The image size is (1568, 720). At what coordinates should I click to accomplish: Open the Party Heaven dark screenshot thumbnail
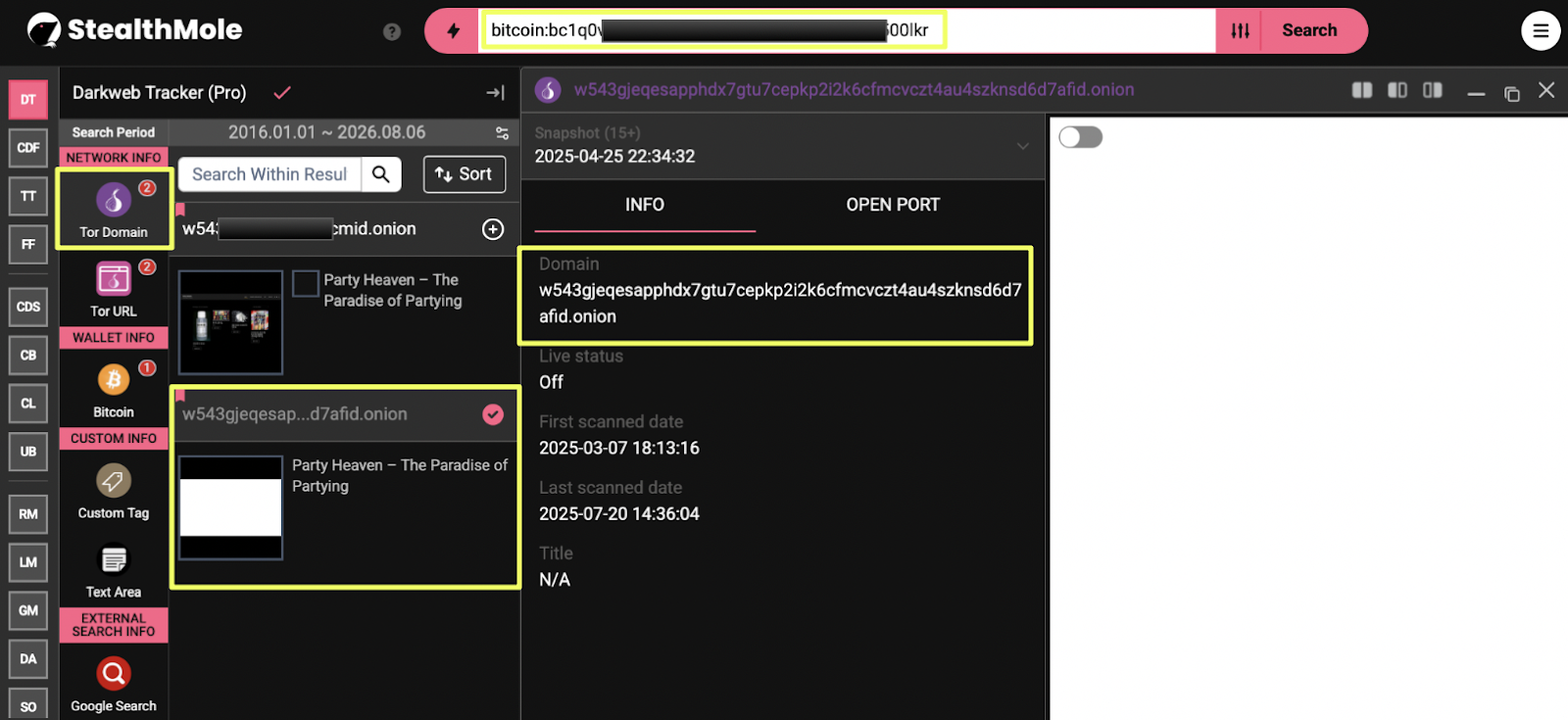point(230,322)
